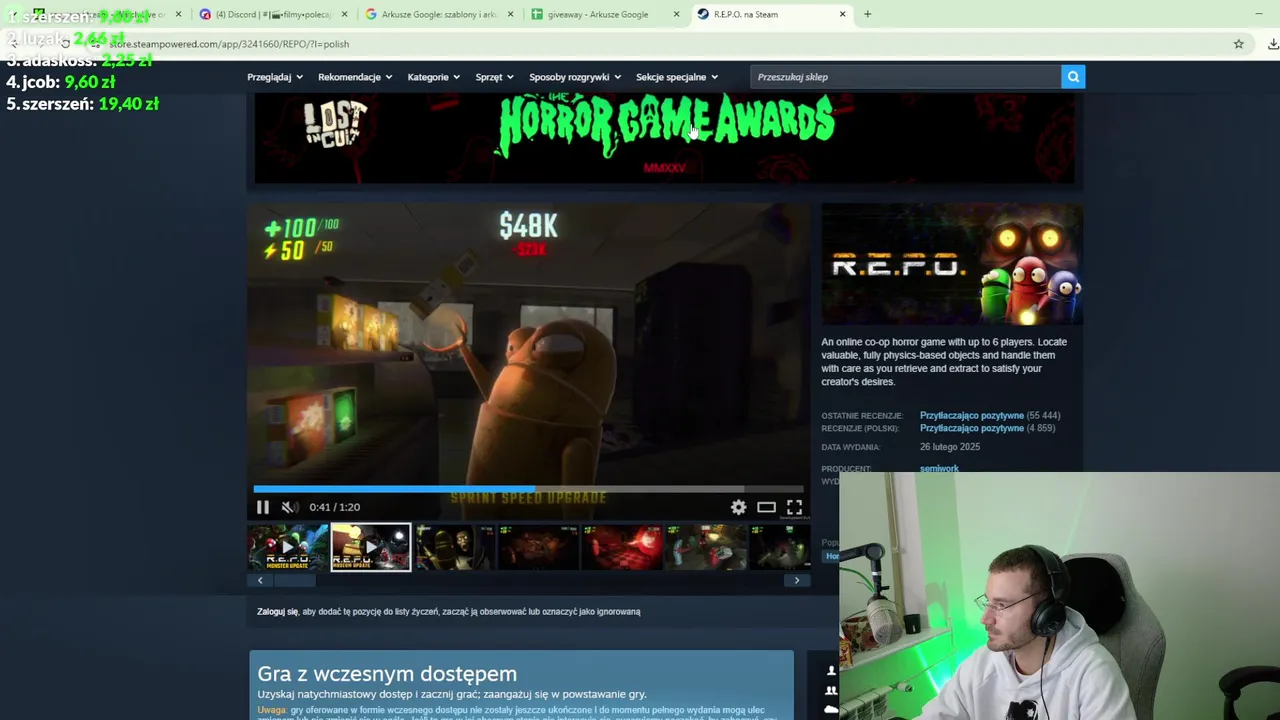Switch to Arkusze Google szablony tab
The image size is (1280, 720).
point(438,14)
